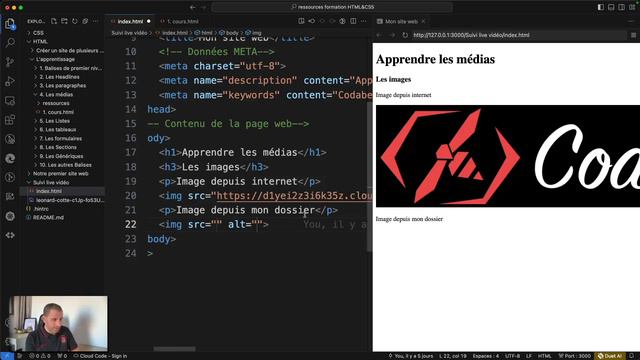
Task: Toggle bottom panel layout icon
Action: (611, 7)
